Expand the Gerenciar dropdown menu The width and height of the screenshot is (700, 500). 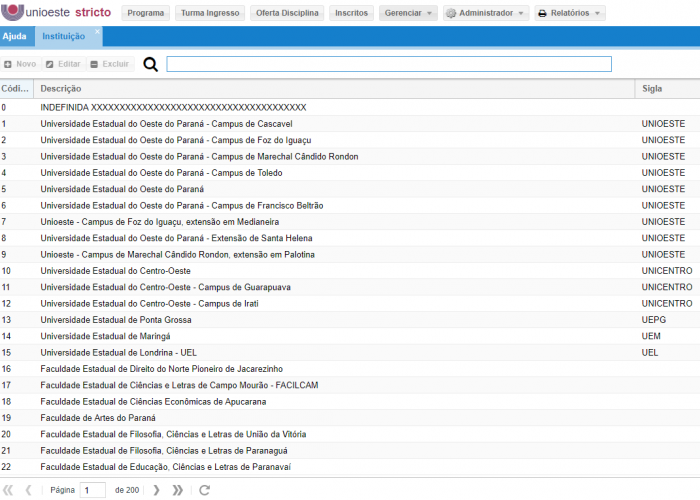(408, 14)
